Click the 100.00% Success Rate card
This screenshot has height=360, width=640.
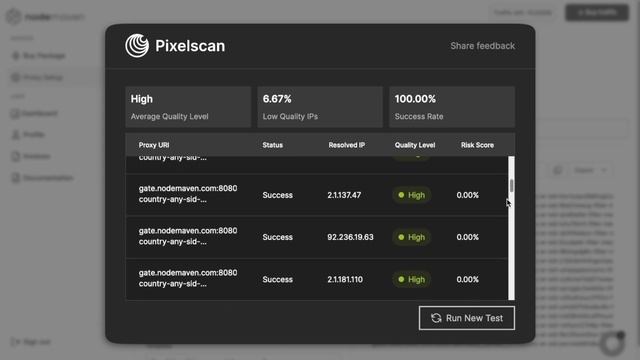(x=452, y=107)
